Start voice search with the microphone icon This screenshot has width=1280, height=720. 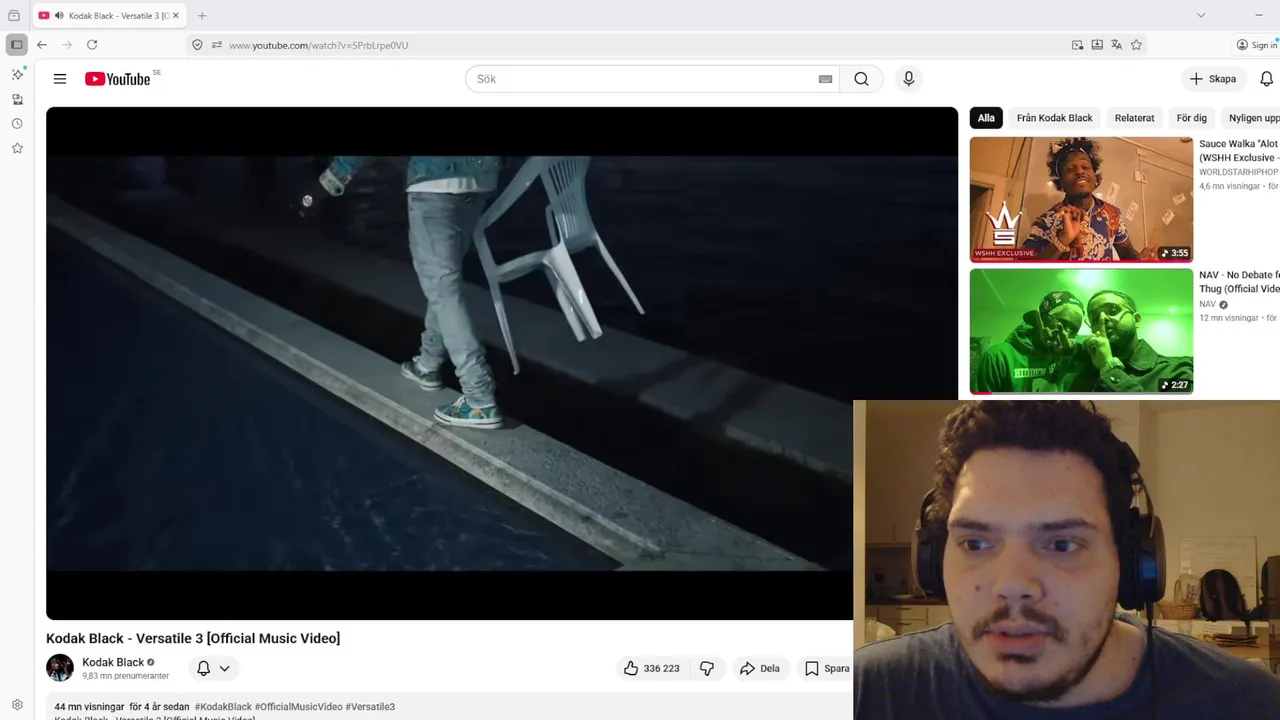(x=908, y=79)
